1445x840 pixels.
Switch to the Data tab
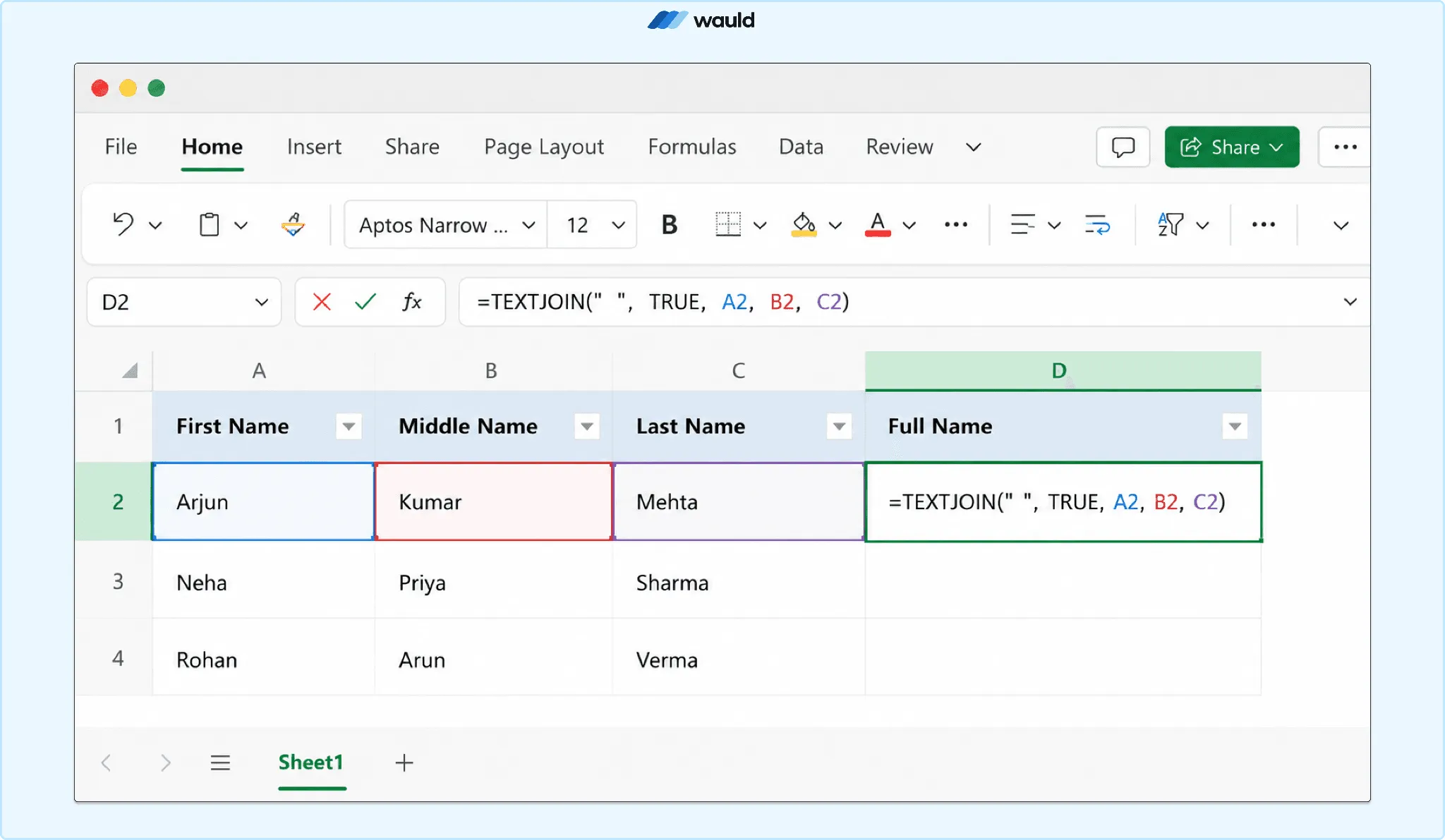(802, 147)
